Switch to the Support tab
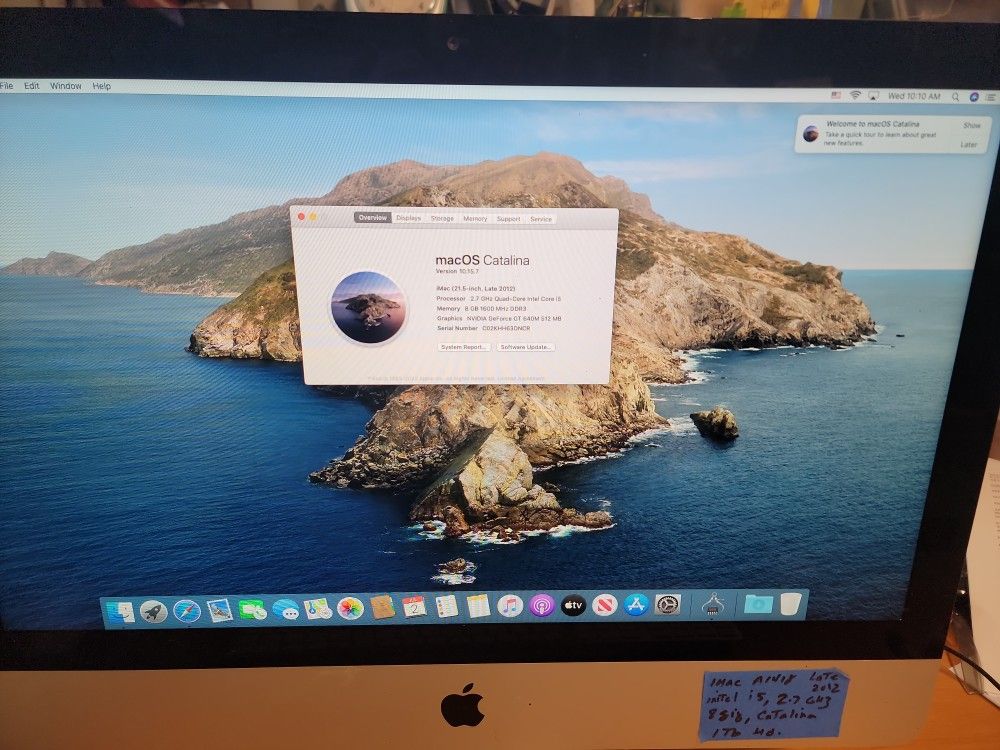 point(508,219)
